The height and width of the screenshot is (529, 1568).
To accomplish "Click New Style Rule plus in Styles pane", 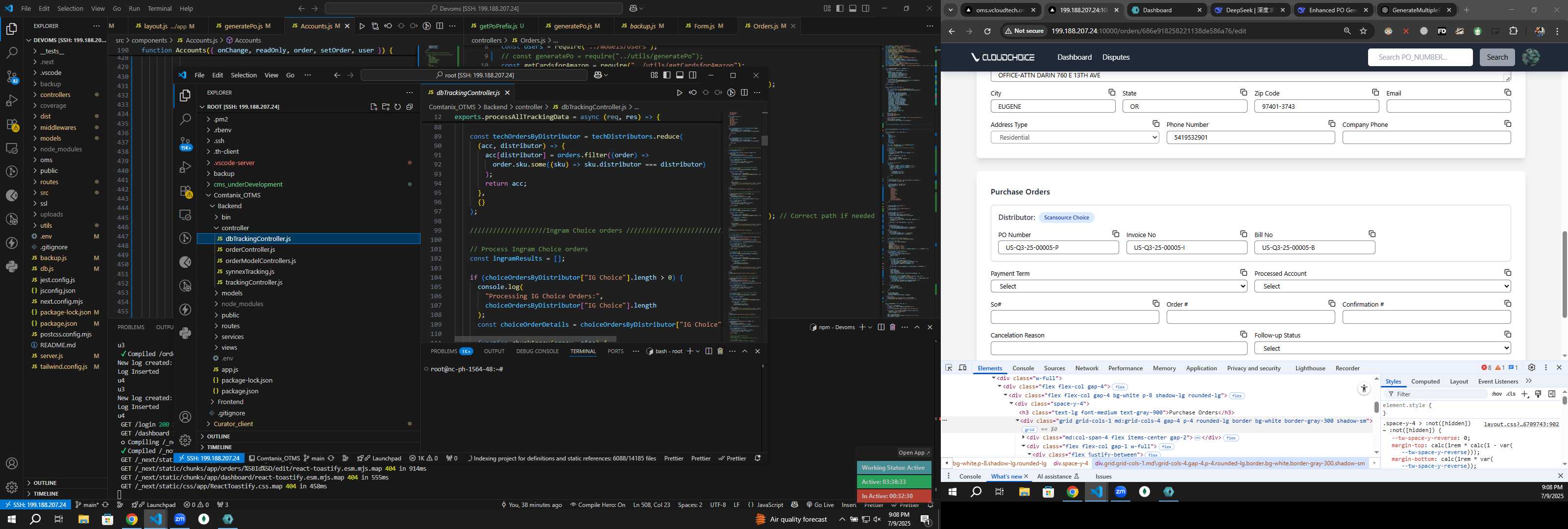I will tap(1525, 394).
